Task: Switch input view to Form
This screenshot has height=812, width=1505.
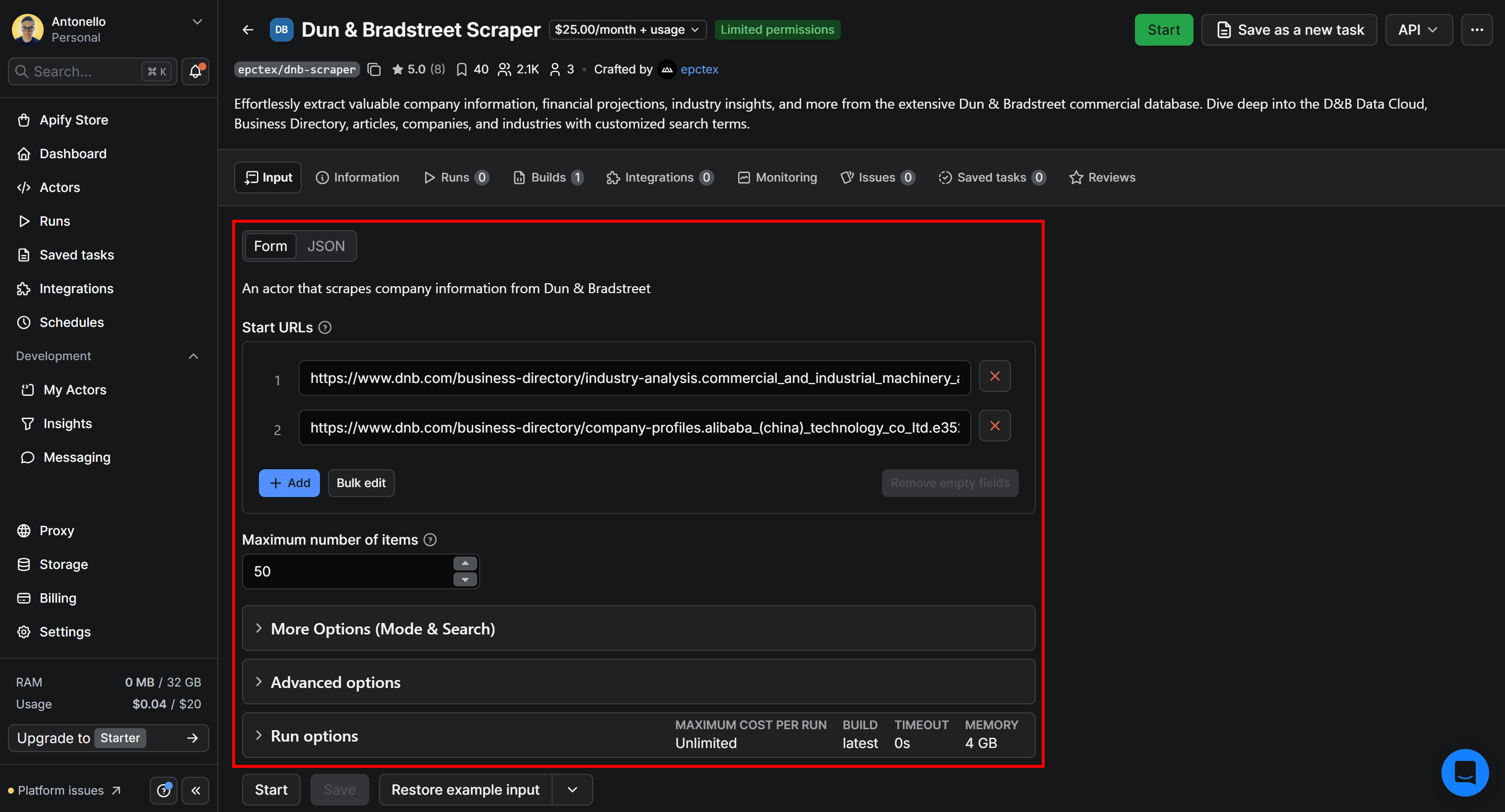Action: point(270,246)
